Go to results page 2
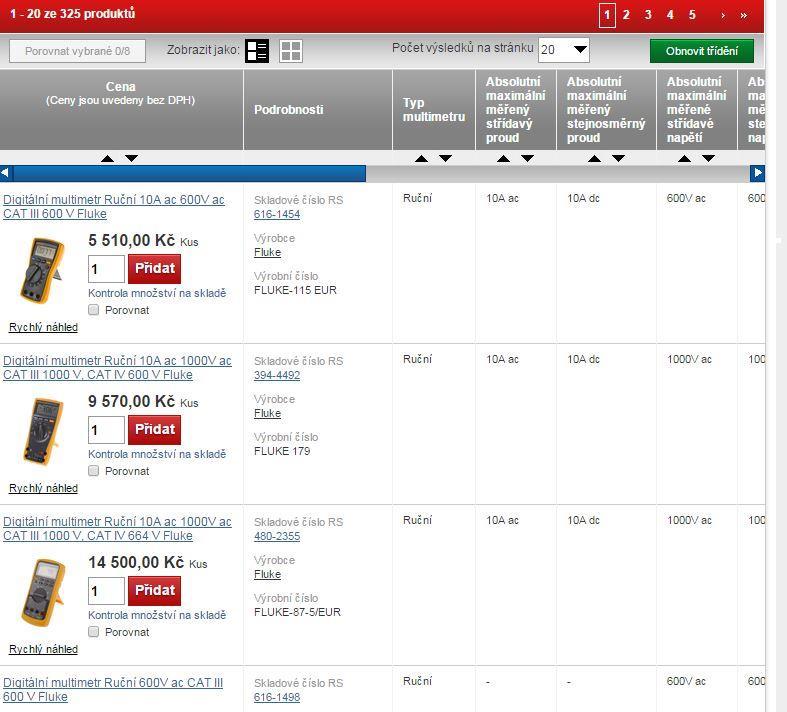This screenshot has width=787, height=712. pos(626,15)
